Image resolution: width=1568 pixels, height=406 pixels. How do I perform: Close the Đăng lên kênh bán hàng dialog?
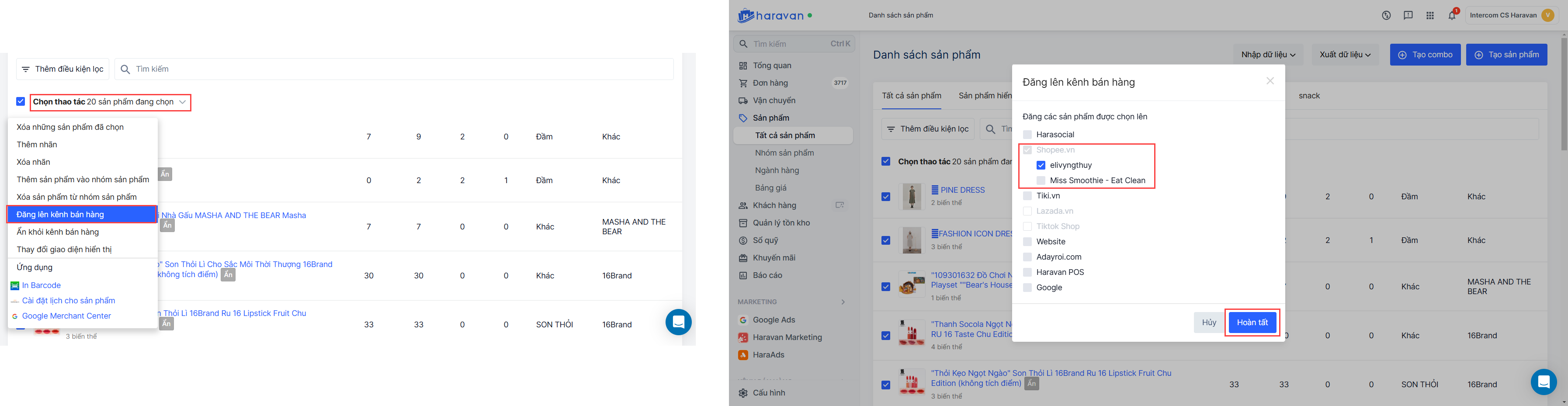pyautogui.click(x=1270, y=81)
